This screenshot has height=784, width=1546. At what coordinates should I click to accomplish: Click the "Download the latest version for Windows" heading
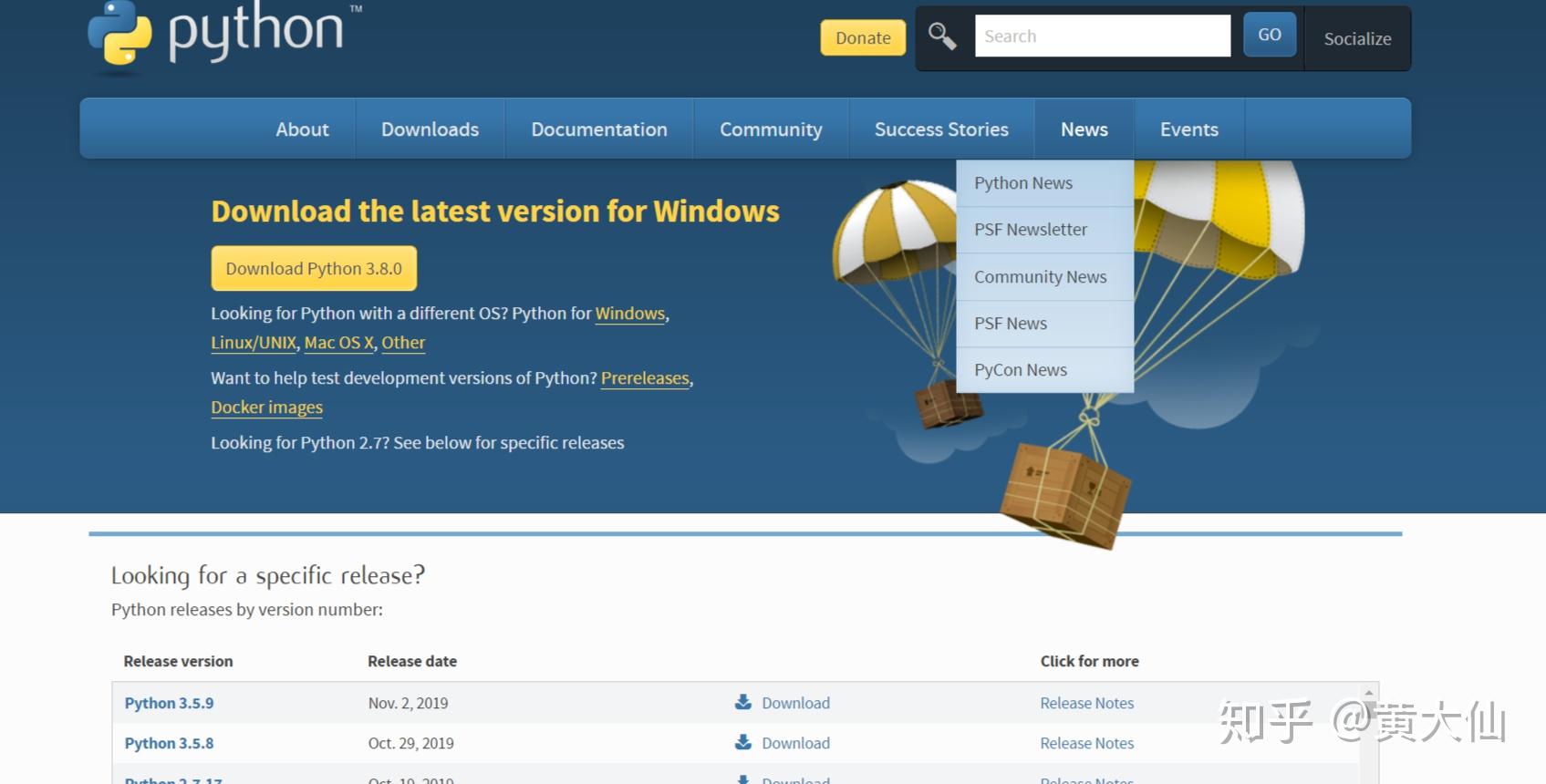[495, 211]
